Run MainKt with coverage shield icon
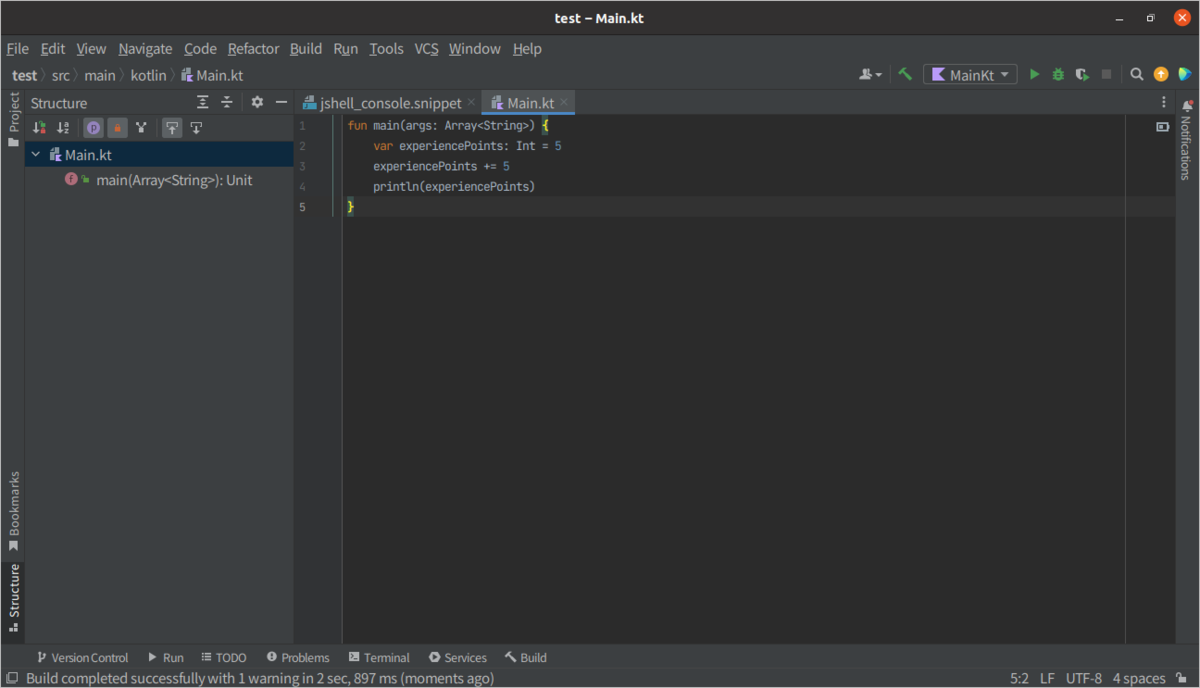The width and height of the screenshot is (1200, 688). point(1082,74)
